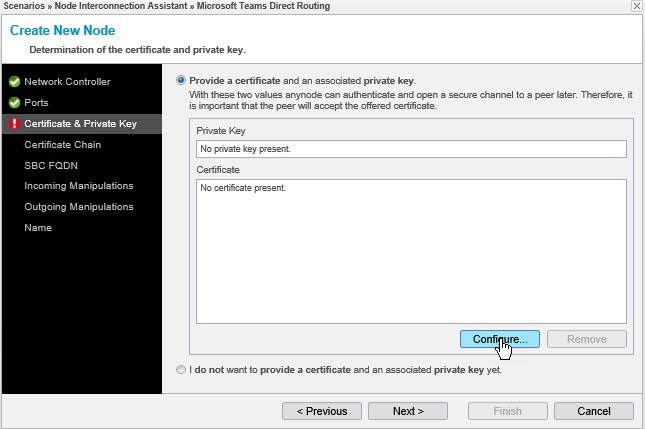Open the Network Controller step
Screen dimensions: 645x429
pos(67,81)
